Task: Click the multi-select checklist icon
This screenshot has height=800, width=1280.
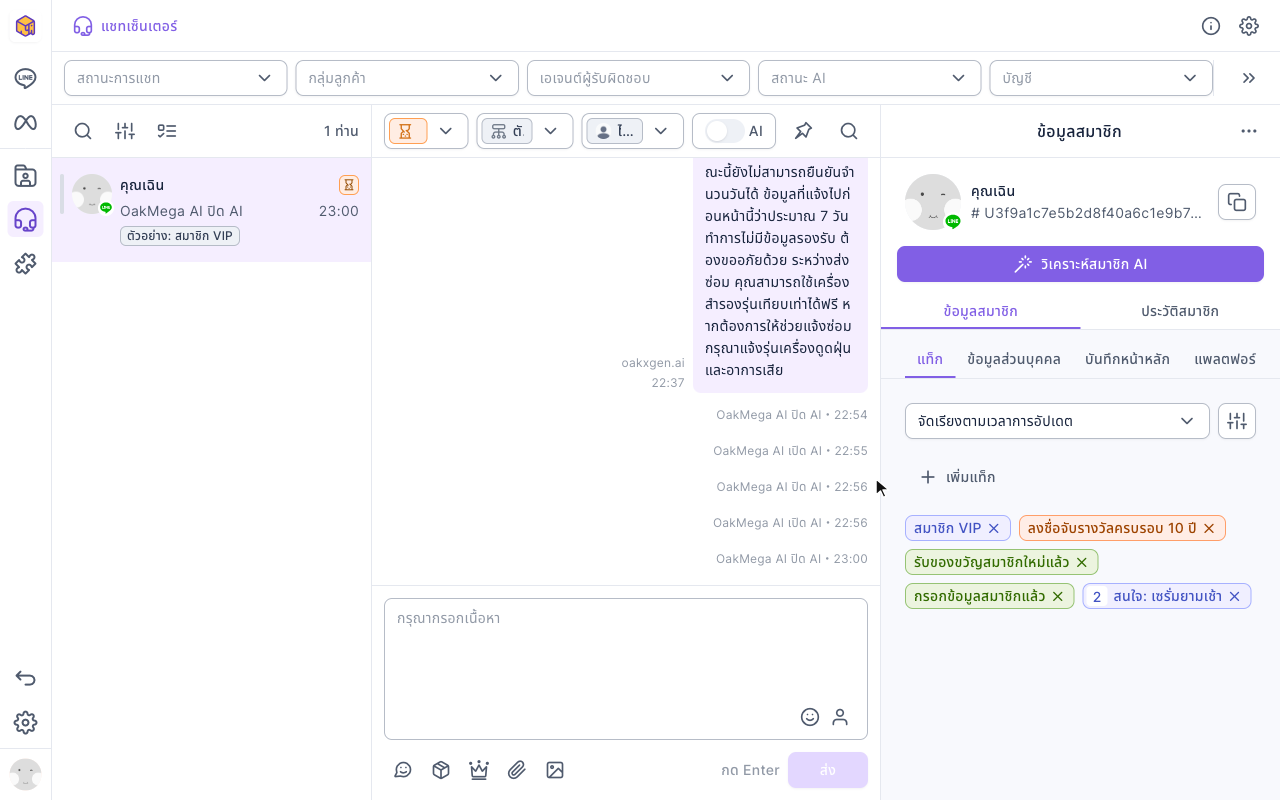Action: pyautogui.click(x=167, y=131)
